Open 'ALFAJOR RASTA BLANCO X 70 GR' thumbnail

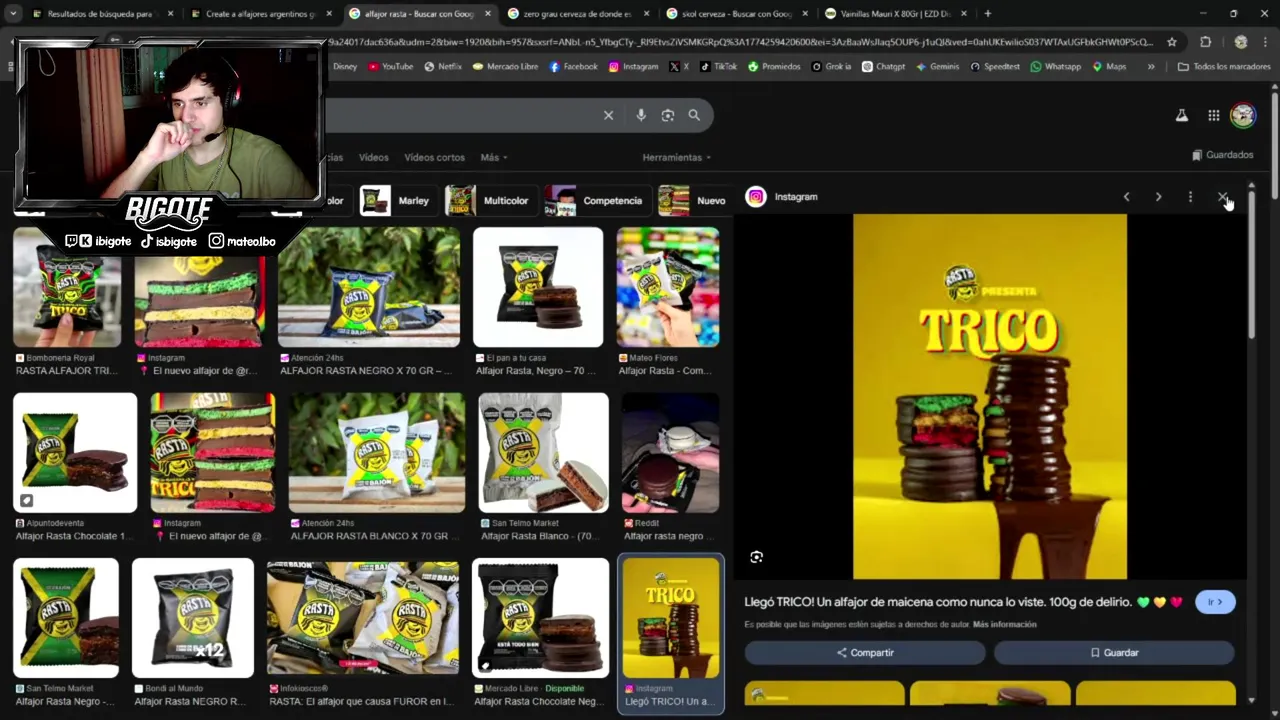point(377,453)
